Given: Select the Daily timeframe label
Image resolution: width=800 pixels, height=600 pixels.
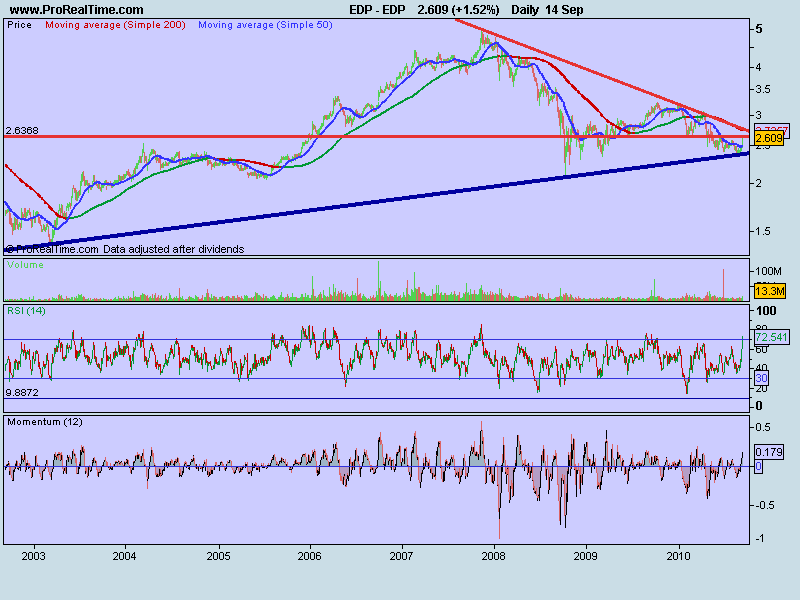Looking at the screenshot, I should [x=527, y=10].
